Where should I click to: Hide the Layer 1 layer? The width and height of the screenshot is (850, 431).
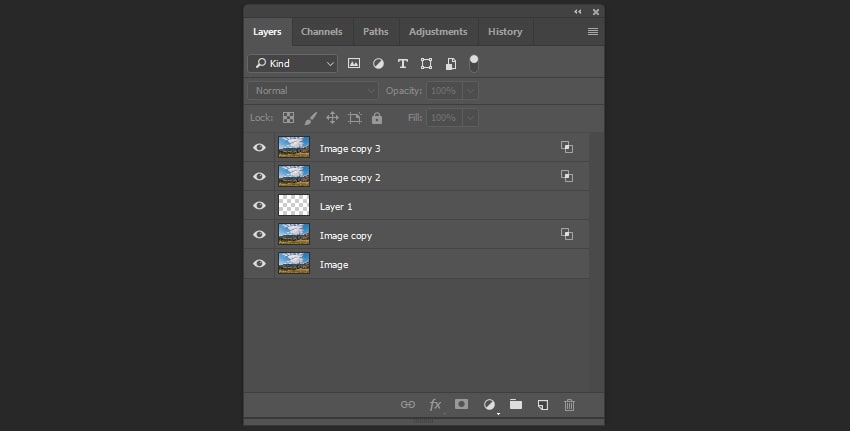click(x=260, y=206)
